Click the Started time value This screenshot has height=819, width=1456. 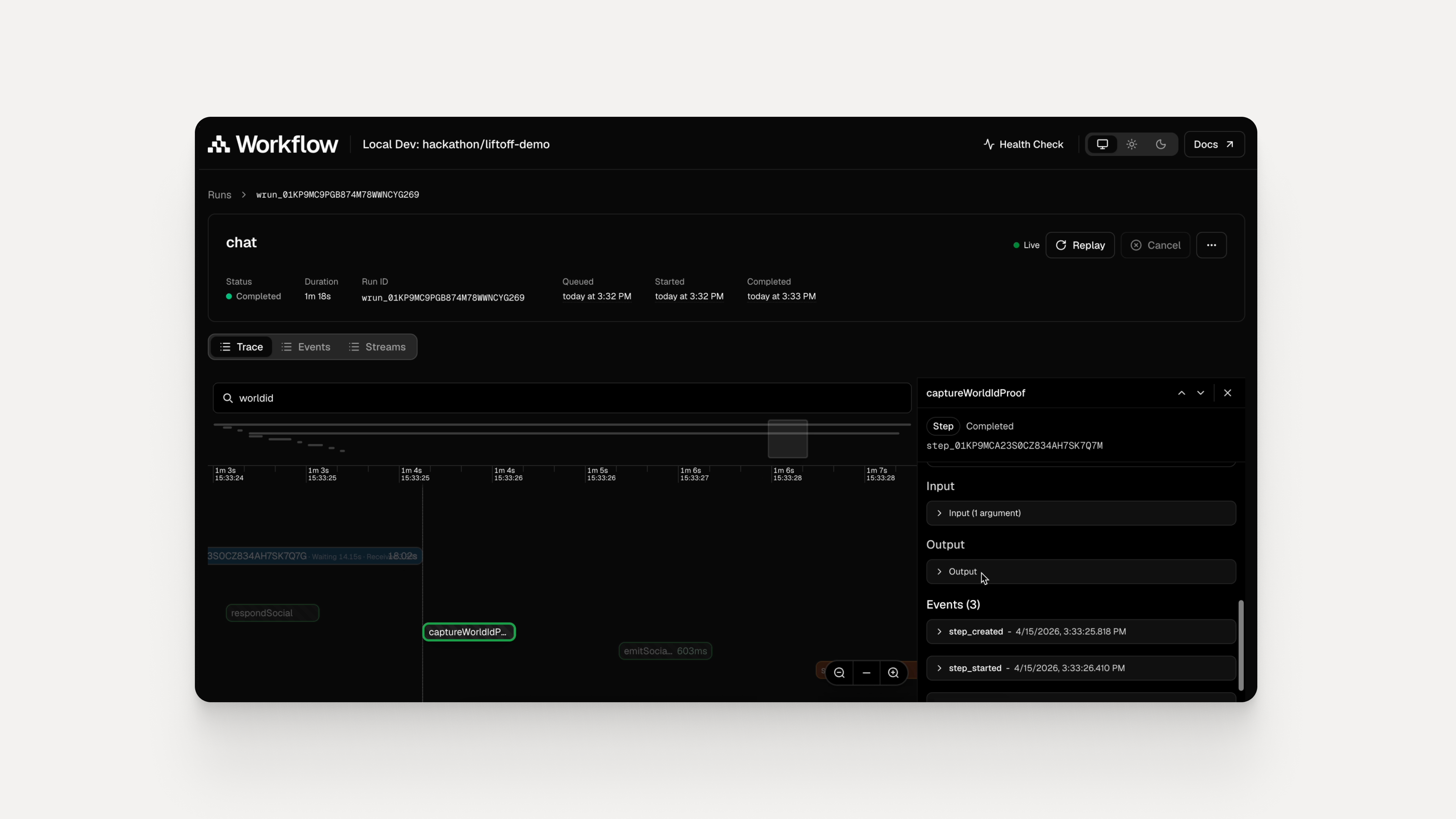click(x=689, y=296)
